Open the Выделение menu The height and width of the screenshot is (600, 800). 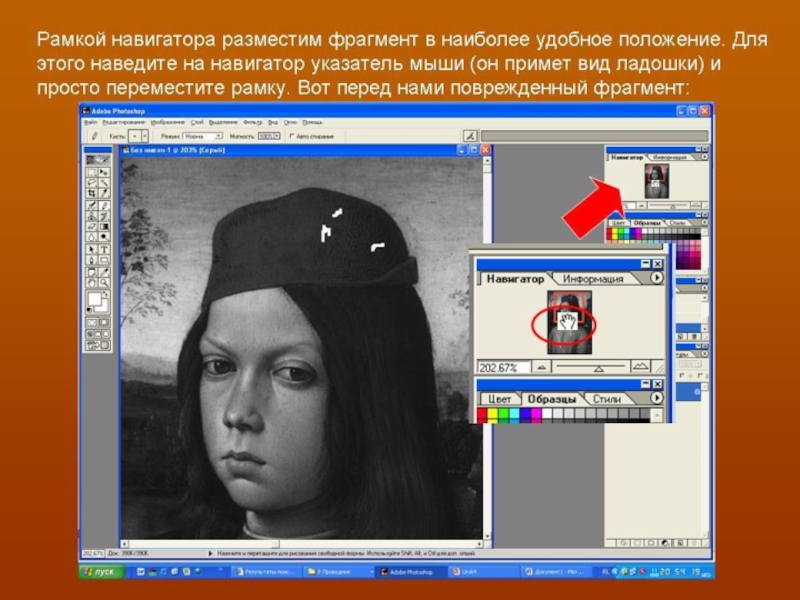[x=223, y=122]
